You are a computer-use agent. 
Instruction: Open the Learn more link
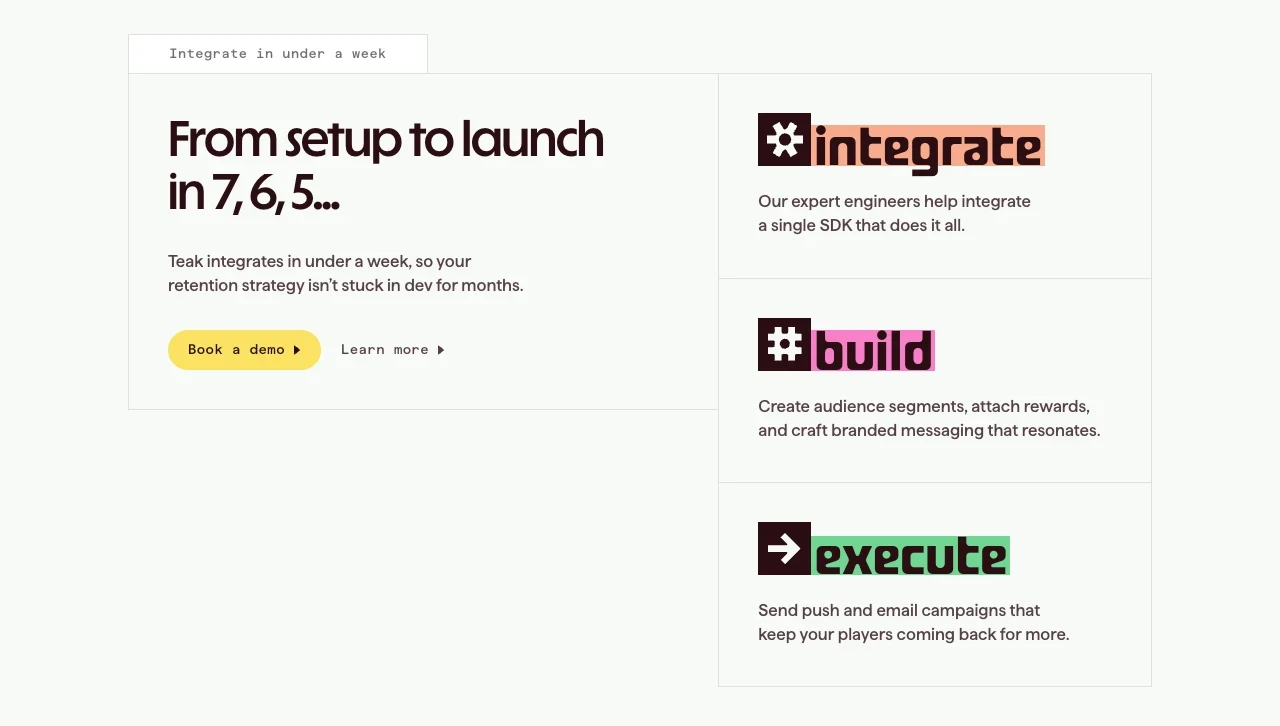[393, 350]
